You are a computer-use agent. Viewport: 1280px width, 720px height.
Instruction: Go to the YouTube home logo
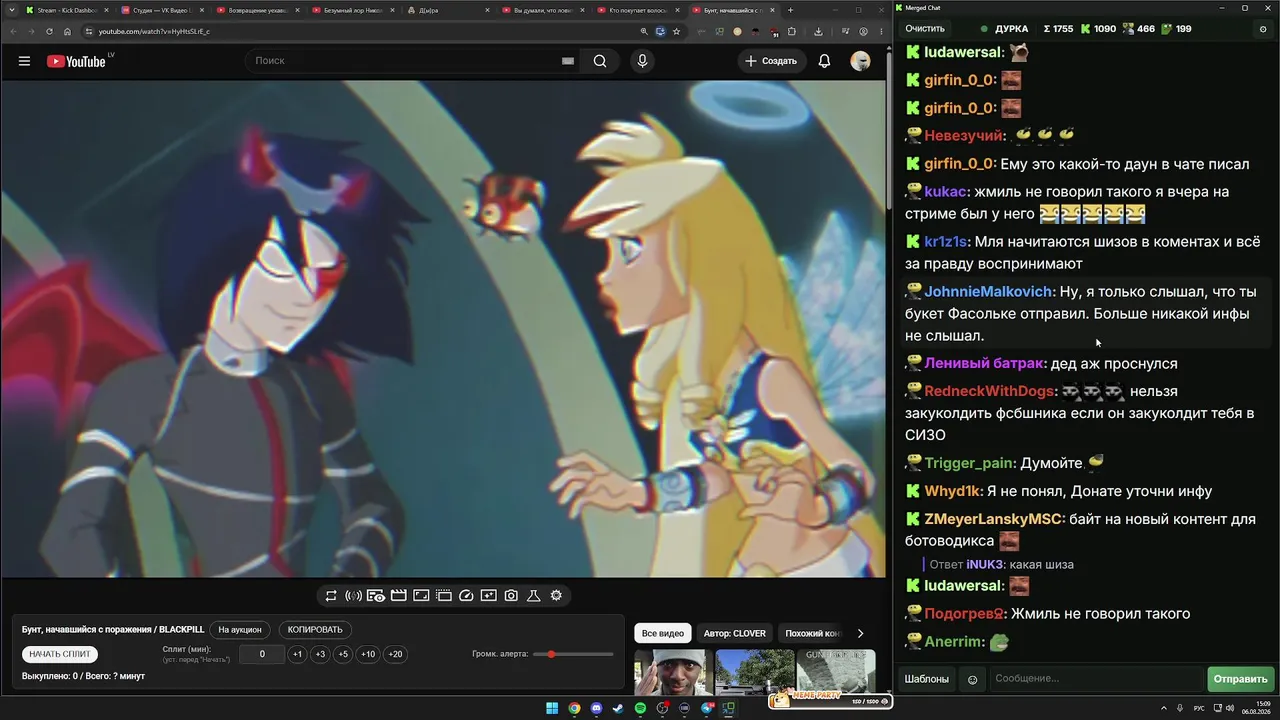(x=76, y=61)
